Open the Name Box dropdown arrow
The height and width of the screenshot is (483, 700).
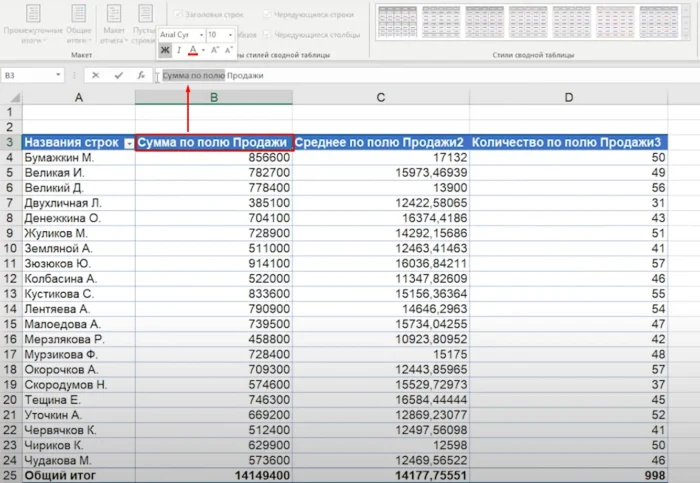[60, 75]
